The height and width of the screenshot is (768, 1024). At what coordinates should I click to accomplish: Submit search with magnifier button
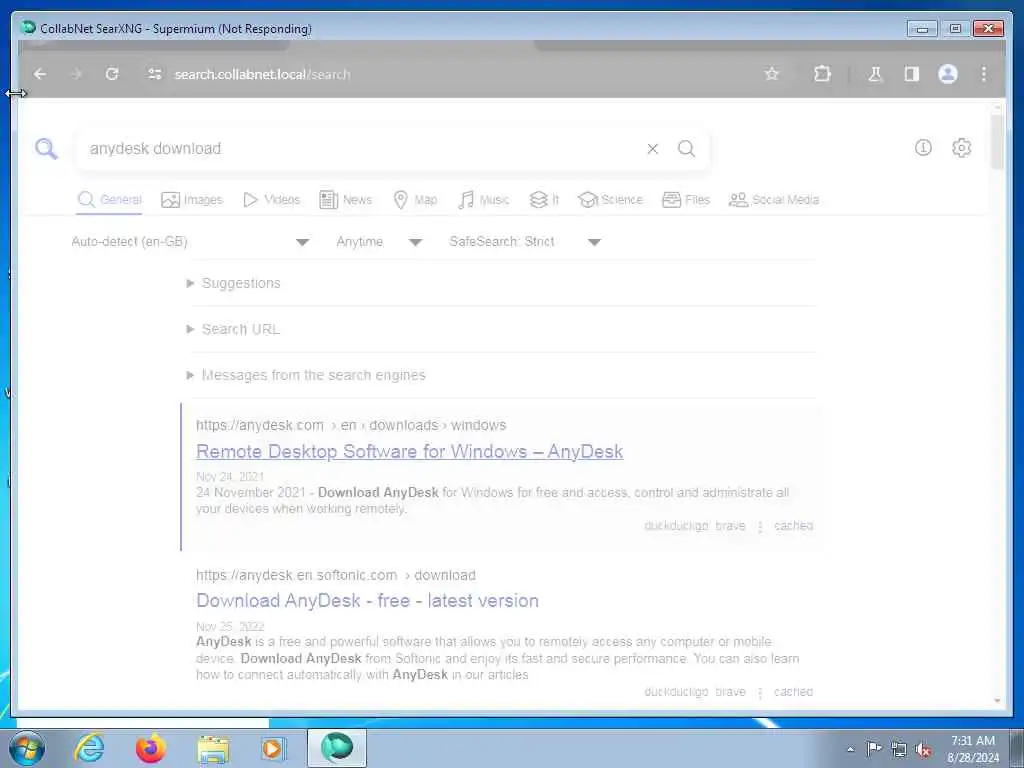pyautogui.click(x=686, y=149)
